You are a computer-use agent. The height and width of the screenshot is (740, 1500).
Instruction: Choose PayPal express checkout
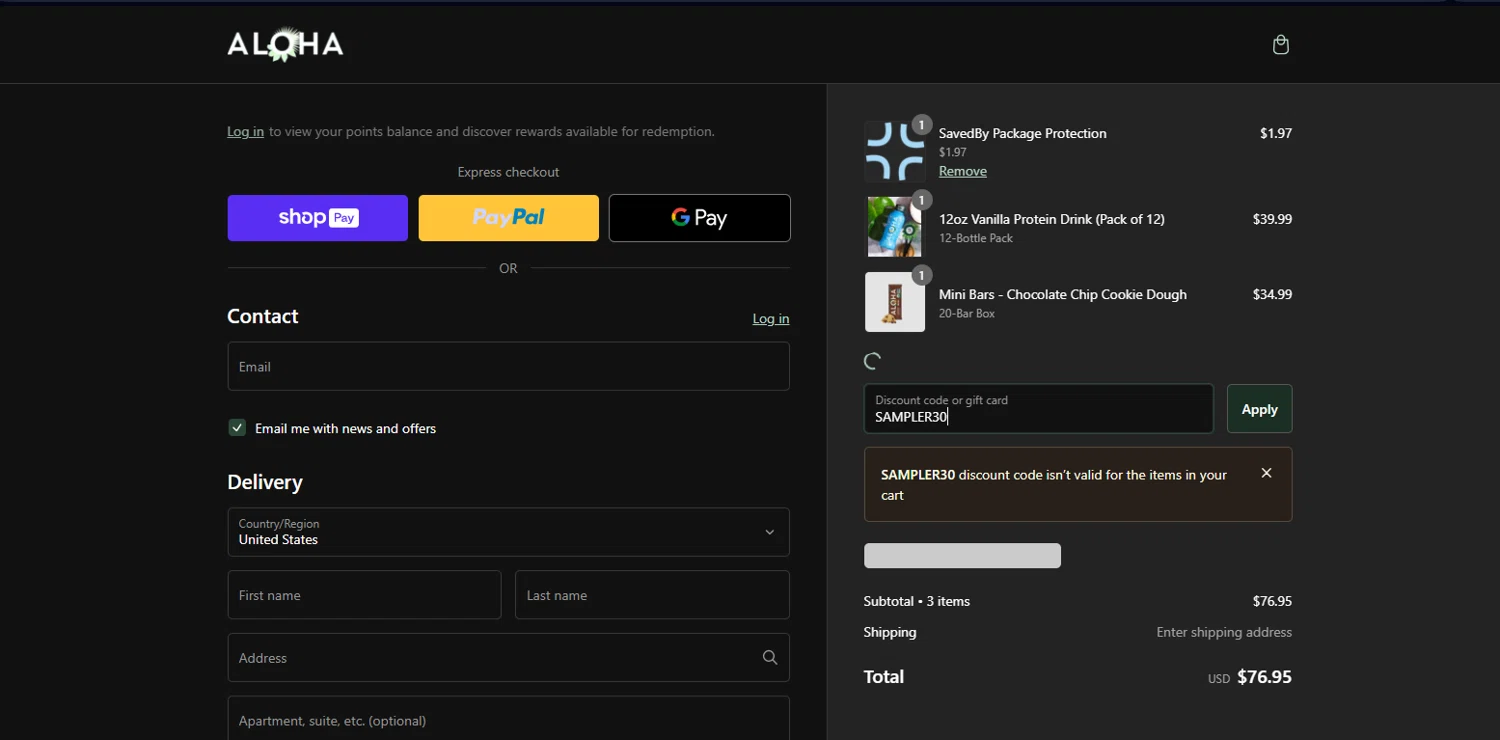508,218
